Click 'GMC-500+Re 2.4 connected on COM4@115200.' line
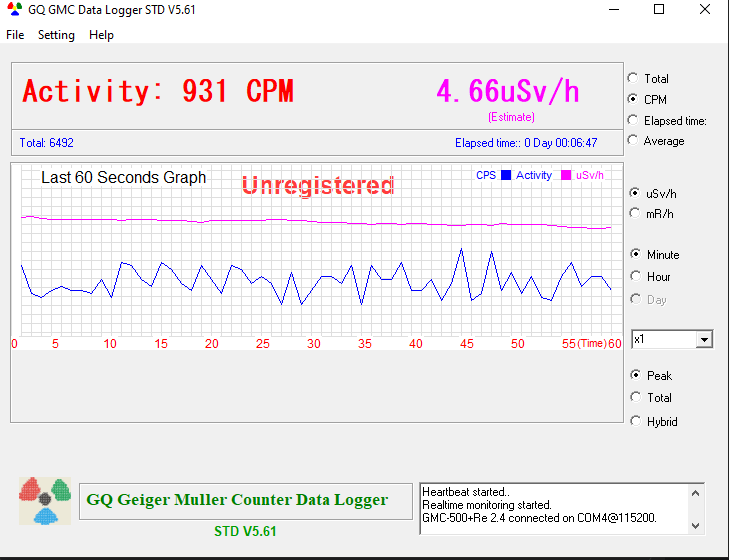729x560 pixels. click(539, 518)
